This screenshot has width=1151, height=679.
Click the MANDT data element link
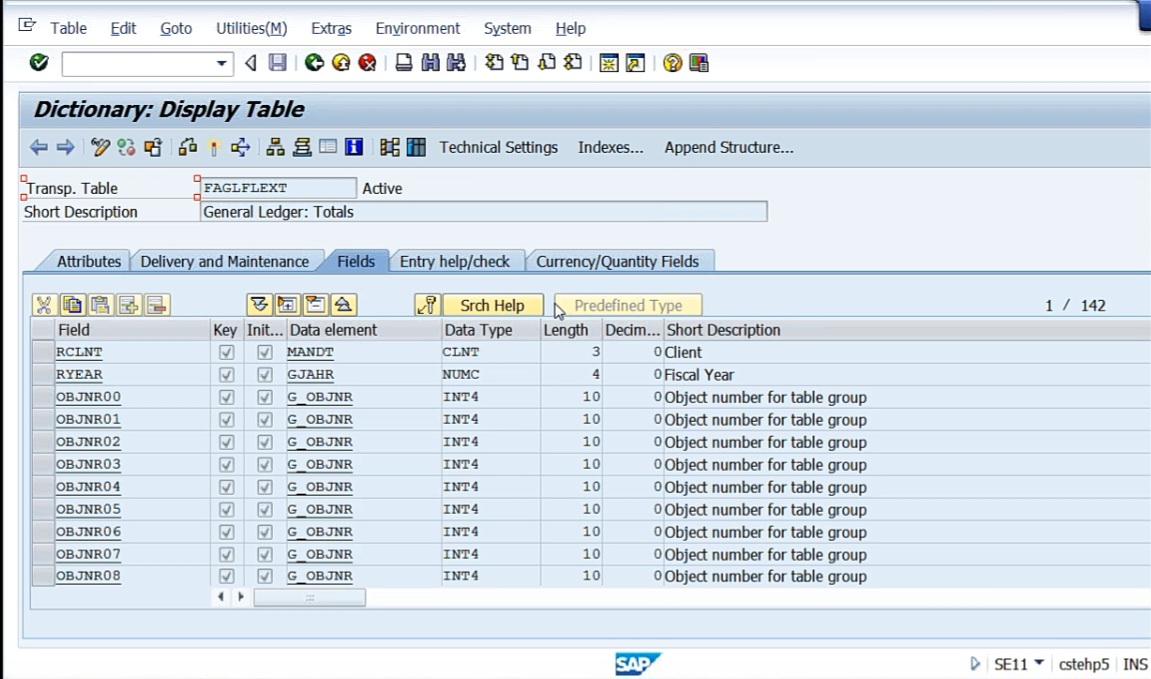310,352
